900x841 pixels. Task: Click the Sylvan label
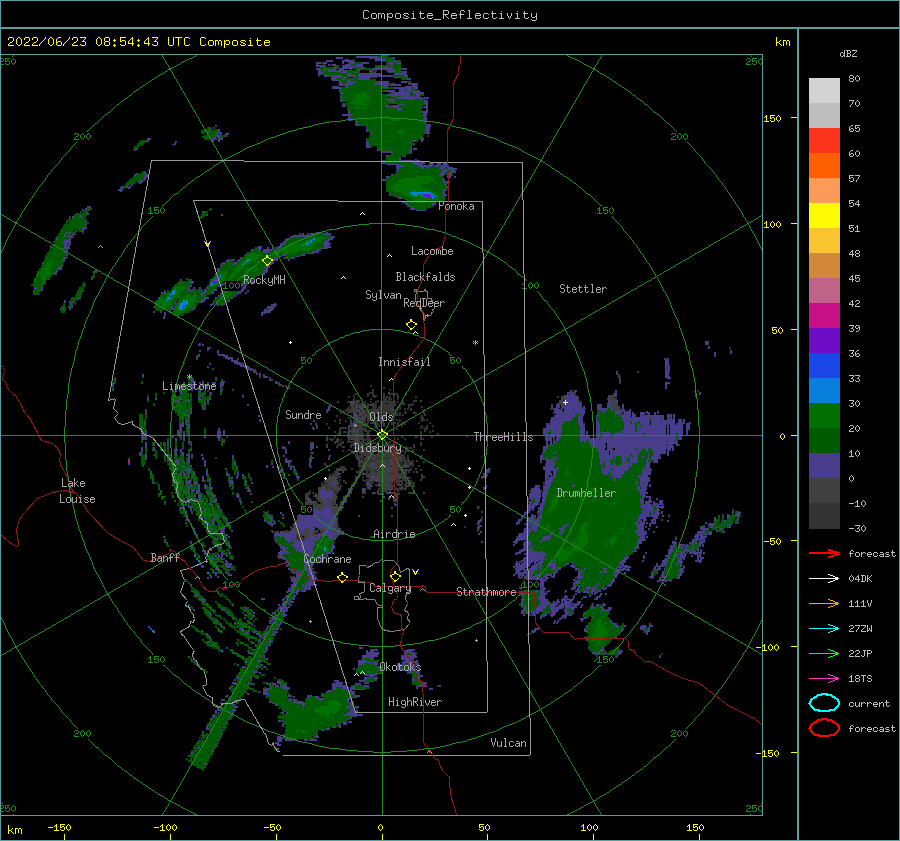click(x=383, y=295)
